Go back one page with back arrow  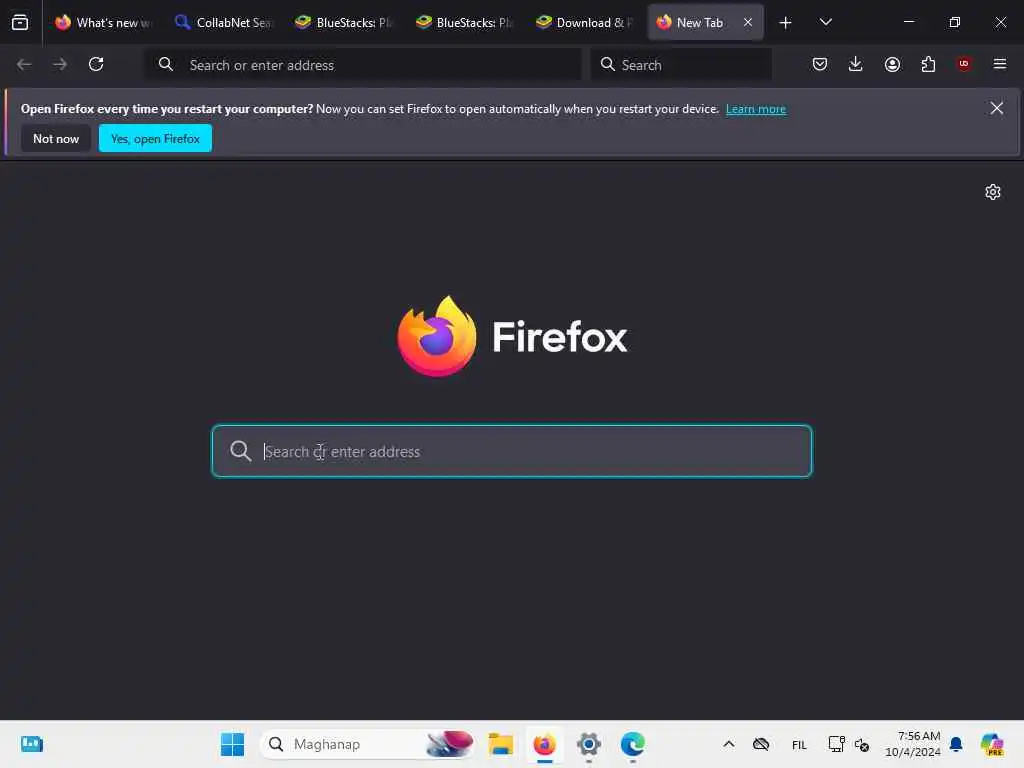pos(24,64)
